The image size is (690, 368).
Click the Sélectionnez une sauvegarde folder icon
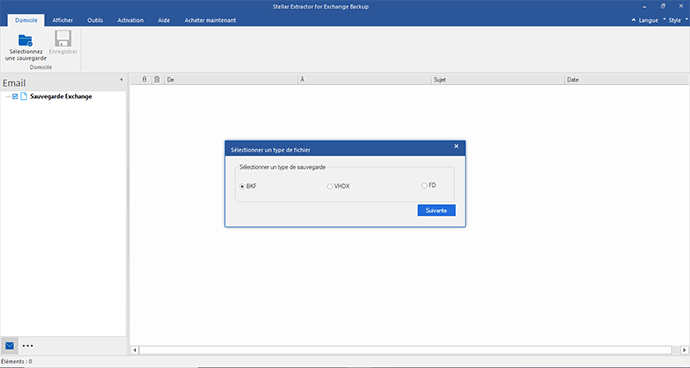tap(26, 40)
